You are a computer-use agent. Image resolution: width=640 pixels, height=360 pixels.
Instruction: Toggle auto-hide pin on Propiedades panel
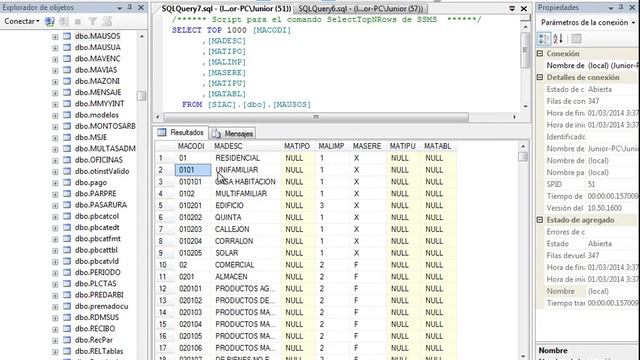(621, 7)
